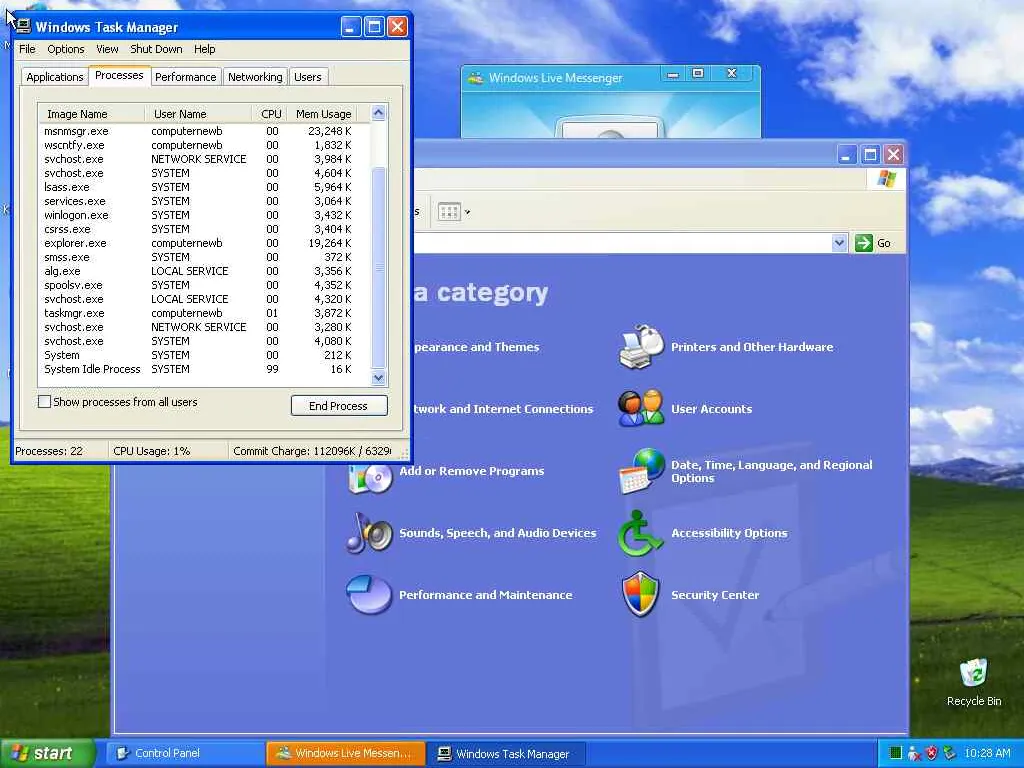Click Control Panel taskbar button
Viewport: 1024px width, 768px height.
click(x=185, y=753)
